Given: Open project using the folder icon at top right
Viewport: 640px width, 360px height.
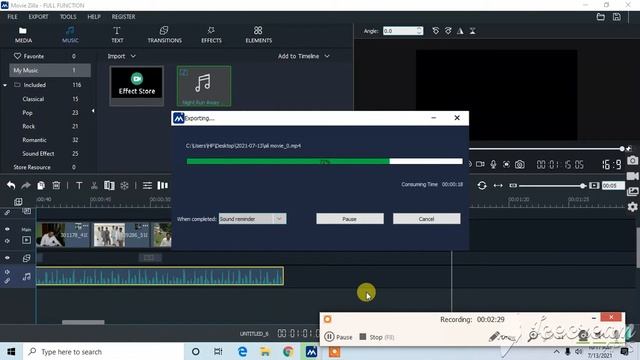Looking at the screenshot, I should coord(601,17).
